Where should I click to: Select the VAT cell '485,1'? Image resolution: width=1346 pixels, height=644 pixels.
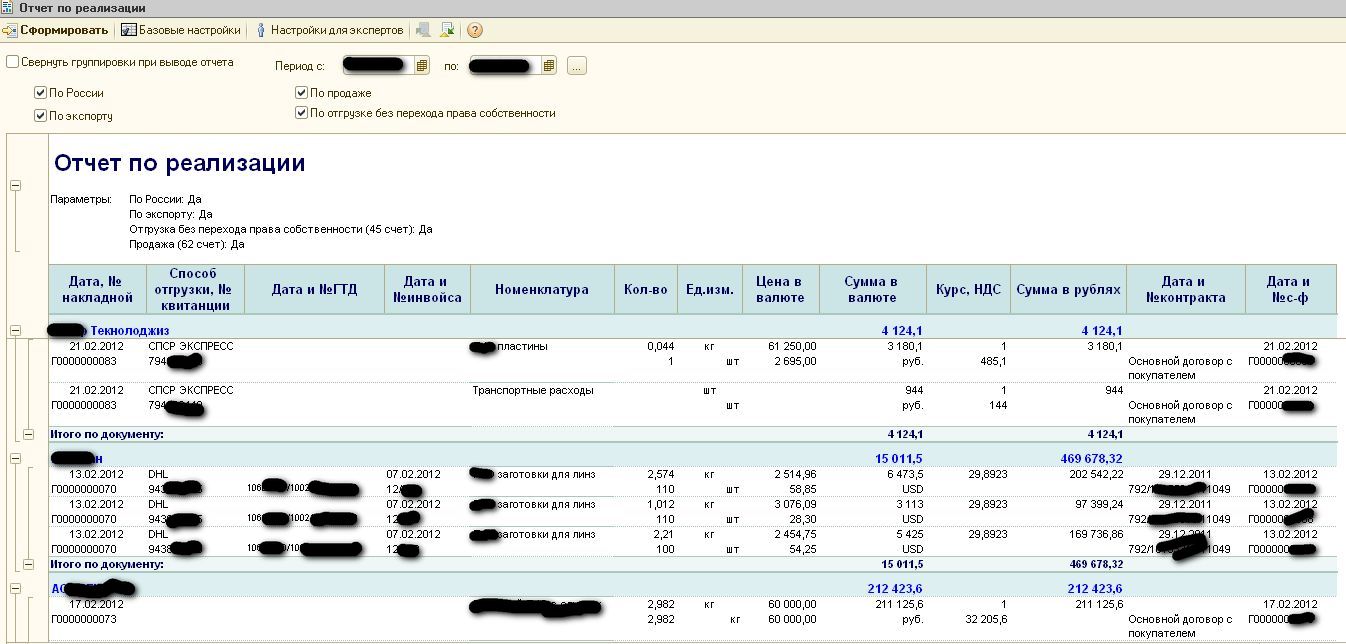click(992, 361)
